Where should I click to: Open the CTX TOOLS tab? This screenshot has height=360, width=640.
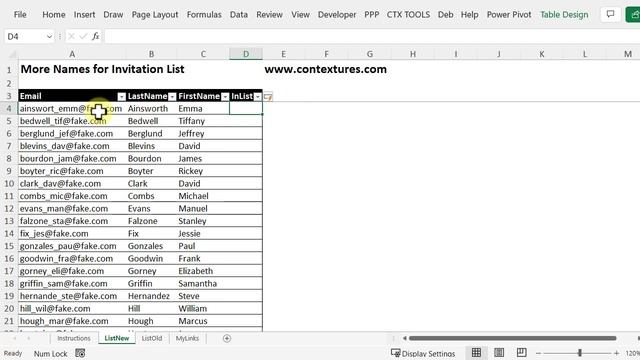tap(408, 15)
